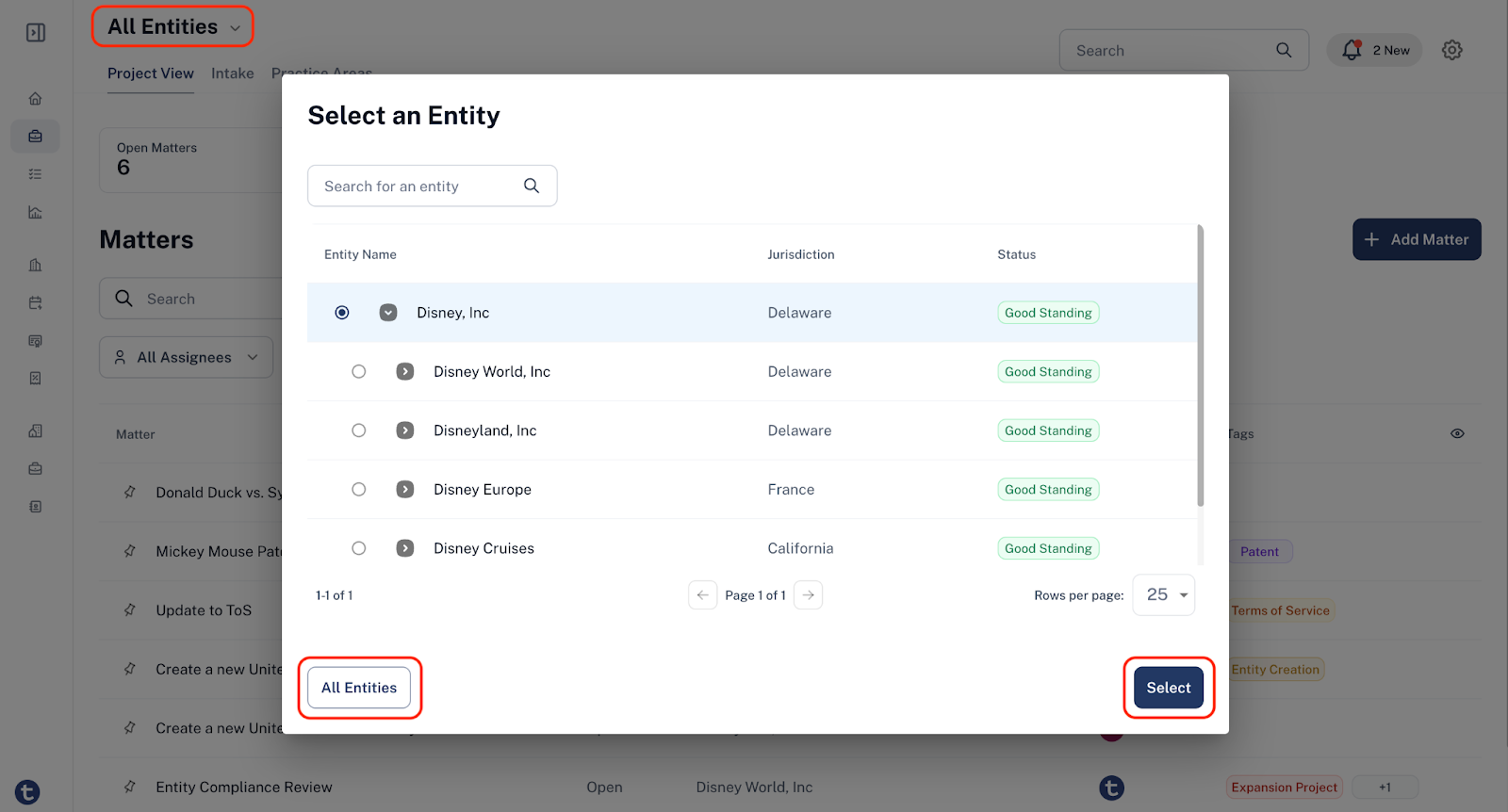Collapse the Disney, Inc entity row
The image size is (1508, 812).
click(x=388, y=313)
